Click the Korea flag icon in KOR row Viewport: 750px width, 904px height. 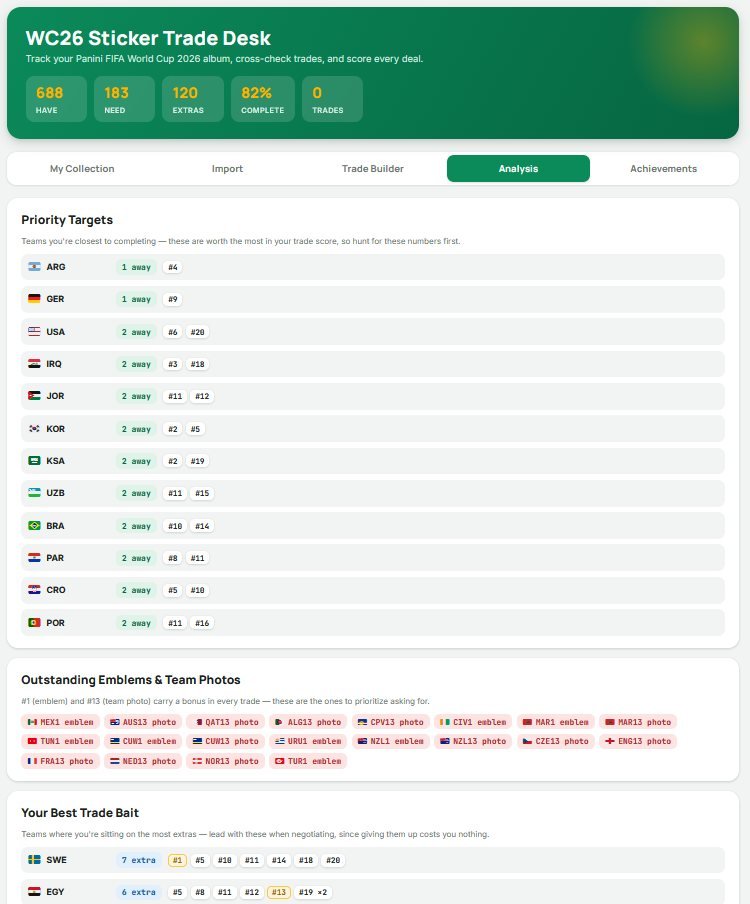pos(35,428)
